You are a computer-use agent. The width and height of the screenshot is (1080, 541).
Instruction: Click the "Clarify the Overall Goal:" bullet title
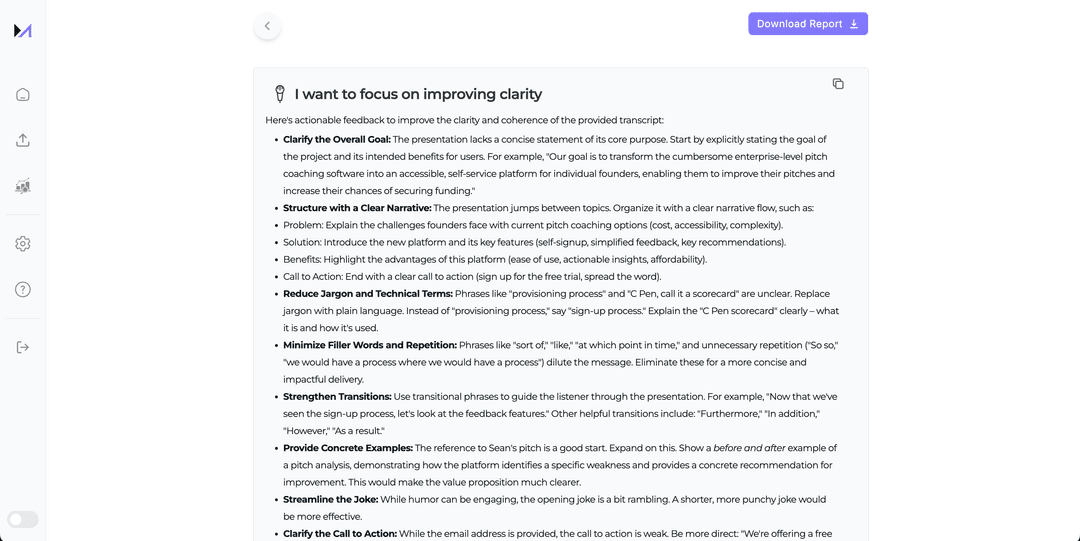pos(337,140)
